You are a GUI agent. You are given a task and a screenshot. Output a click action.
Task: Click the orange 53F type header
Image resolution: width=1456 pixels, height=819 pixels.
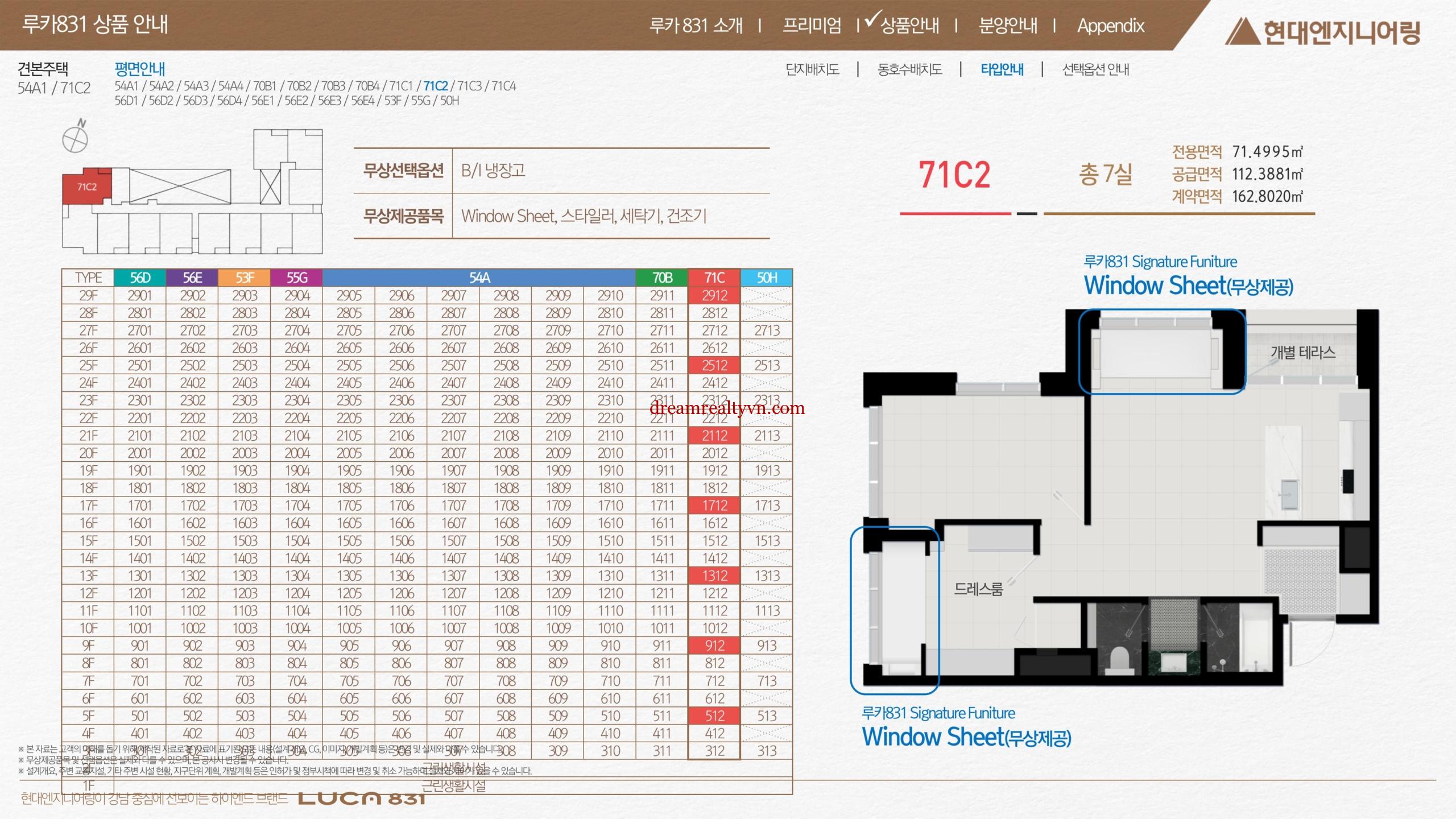click(245, 278)
